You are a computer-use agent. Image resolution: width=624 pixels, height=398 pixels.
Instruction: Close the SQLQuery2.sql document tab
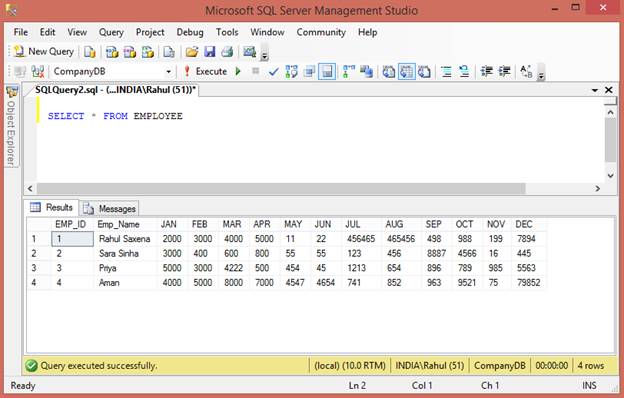coord(609,90)
